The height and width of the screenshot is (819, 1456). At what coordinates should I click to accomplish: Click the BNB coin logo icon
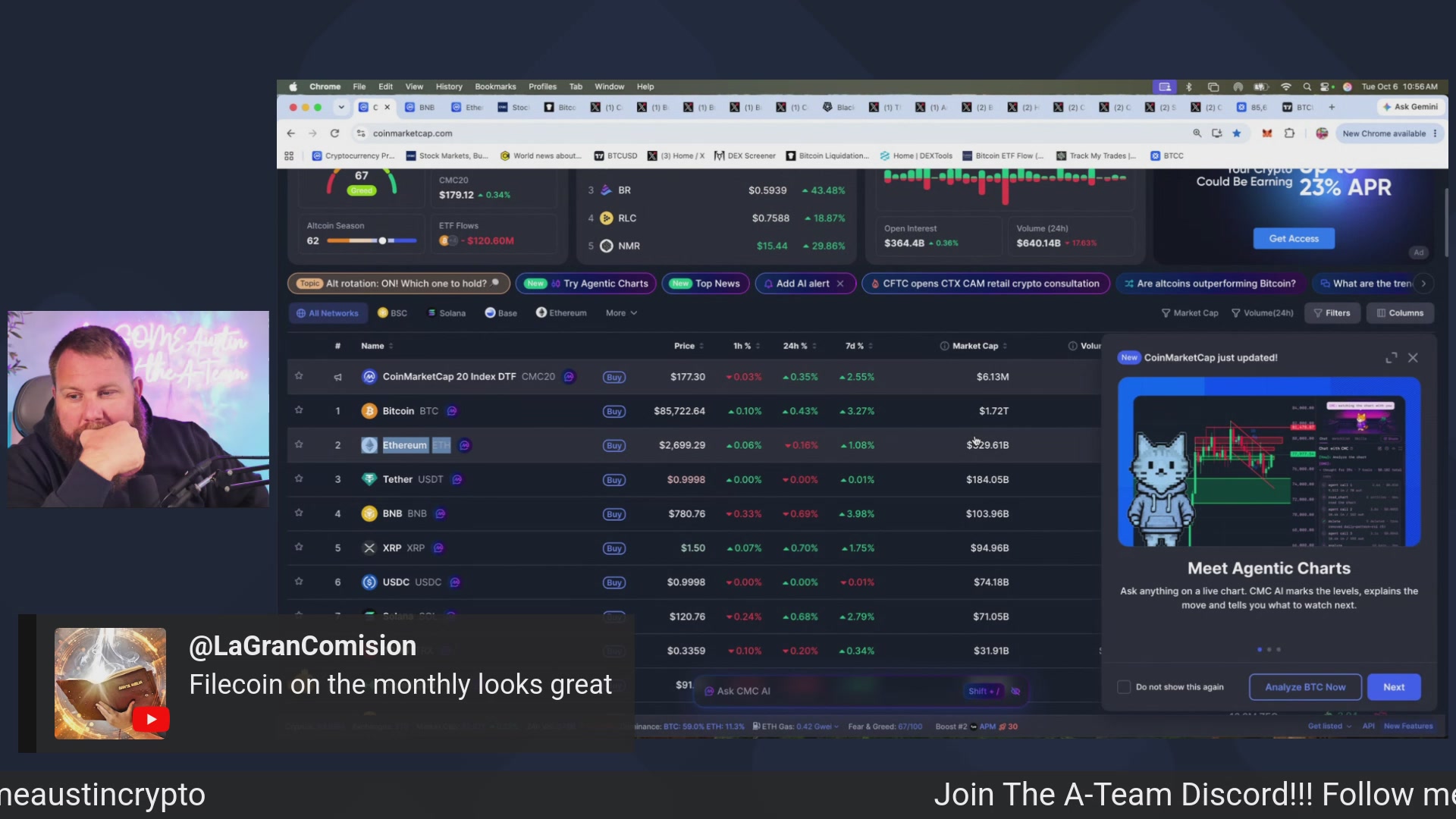(x=369, y=513)
